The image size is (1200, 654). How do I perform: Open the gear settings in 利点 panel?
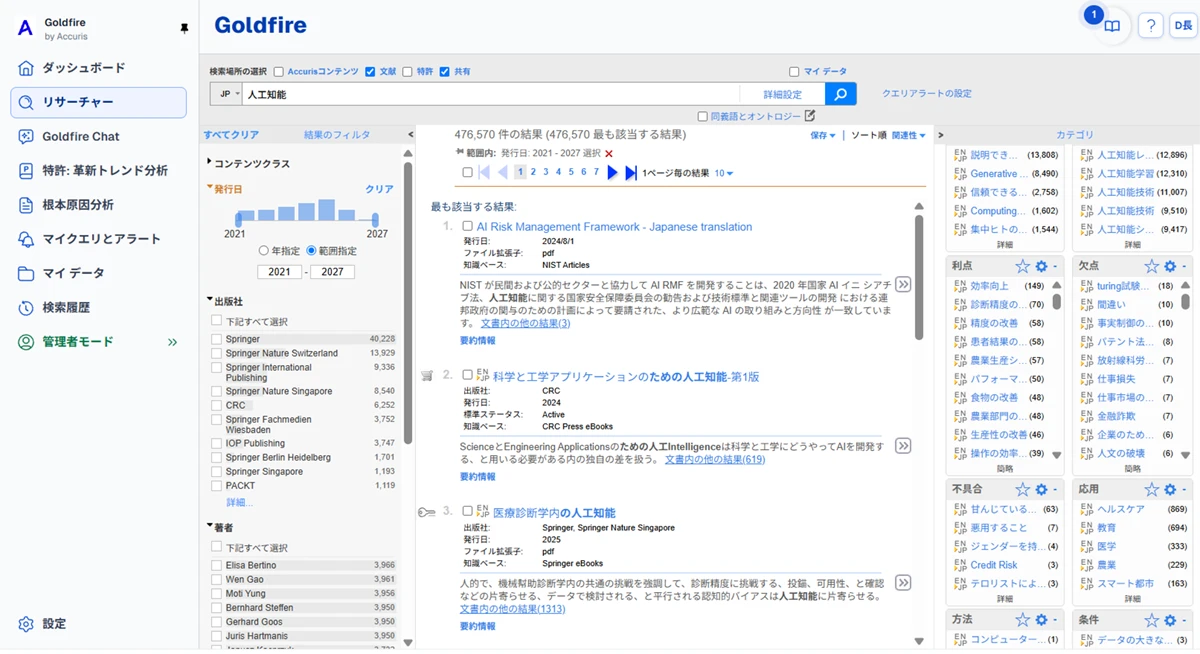(1041, 266)
